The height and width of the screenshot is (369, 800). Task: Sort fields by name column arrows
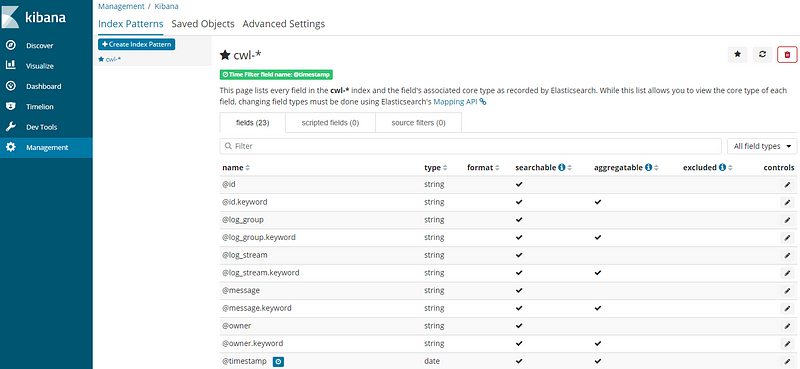point(248,168)
